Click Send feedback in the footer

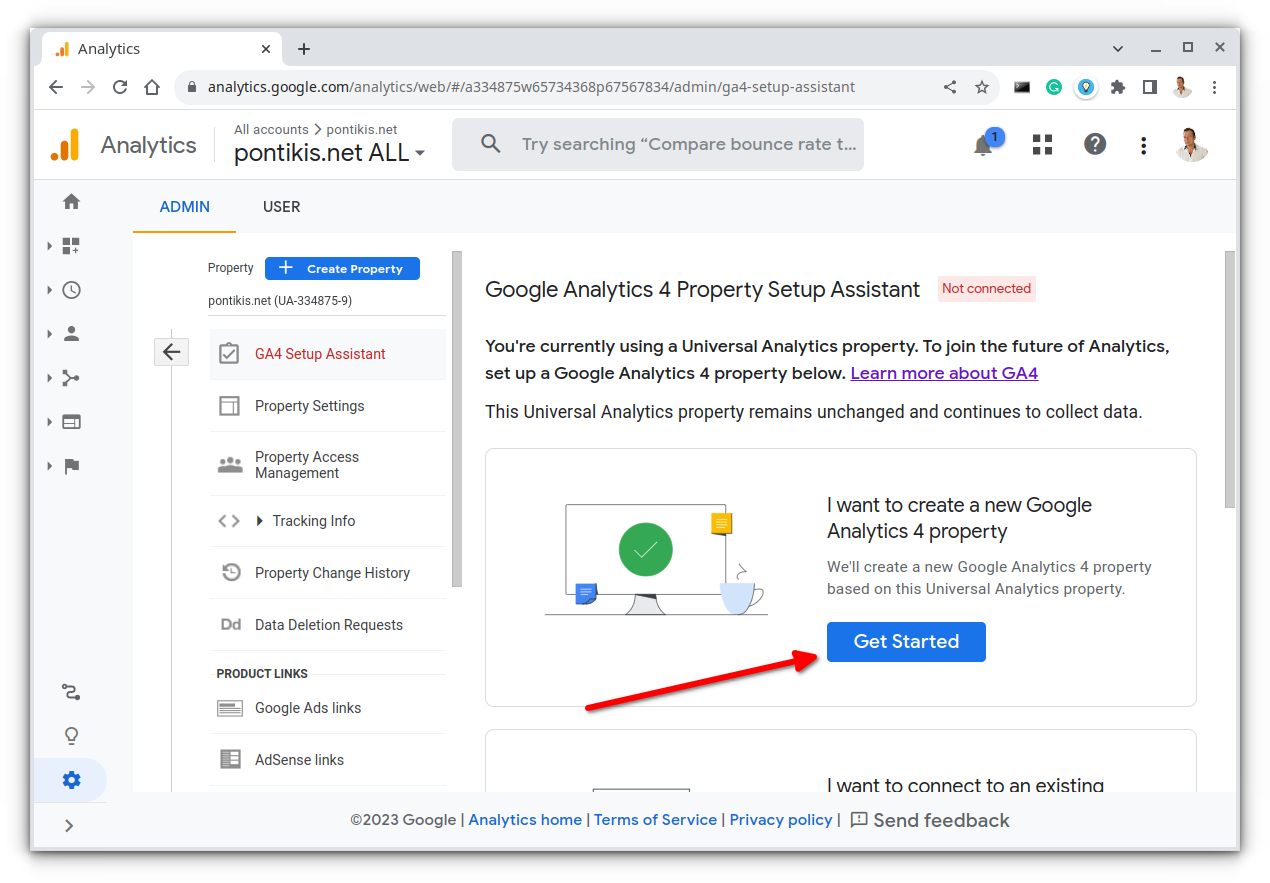[x=930, y=820]
